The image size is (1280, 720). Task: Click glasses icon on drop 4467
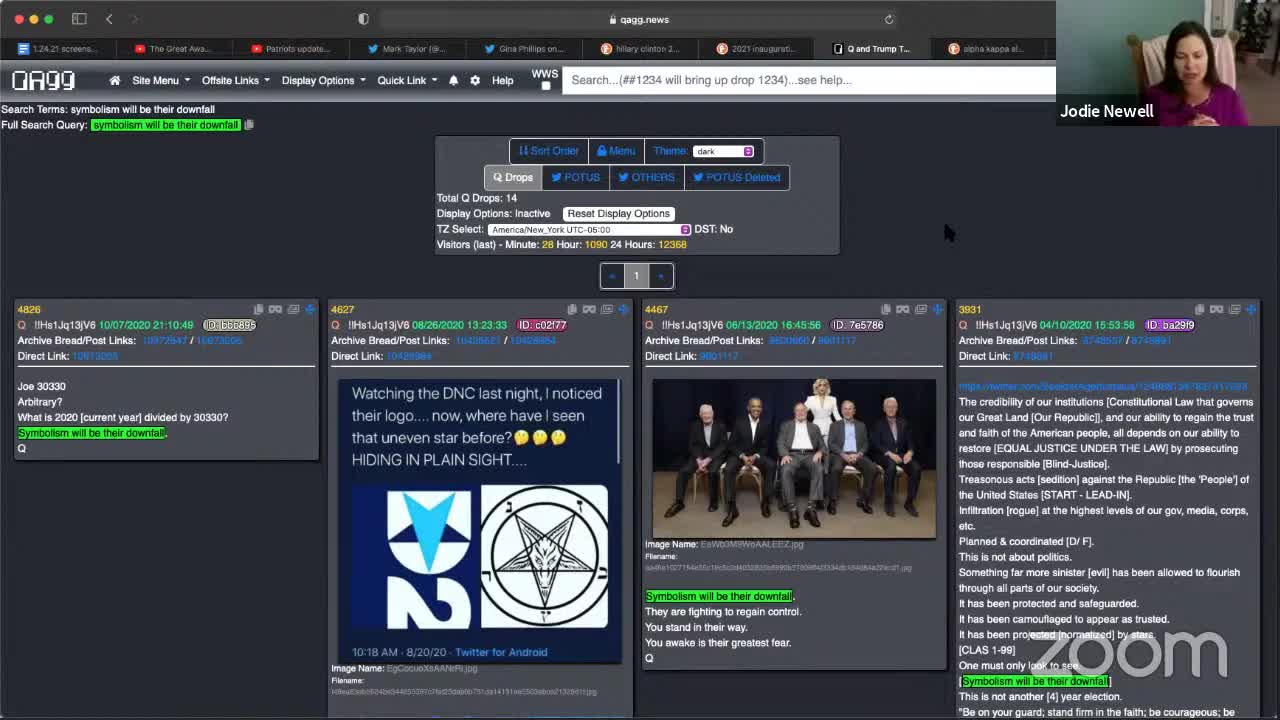903,309
